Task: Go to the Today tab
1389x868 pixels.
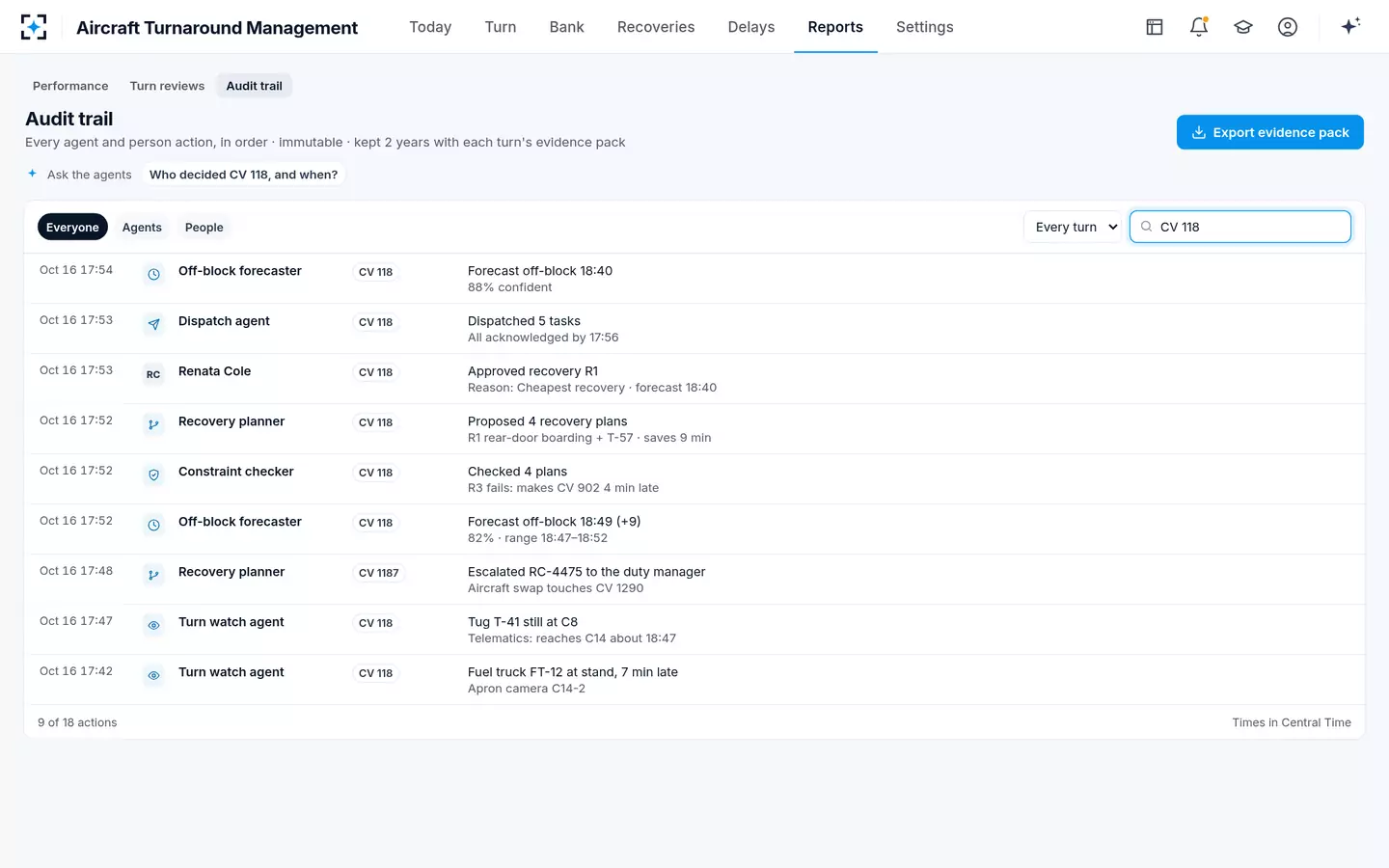Action: [430, 27]
